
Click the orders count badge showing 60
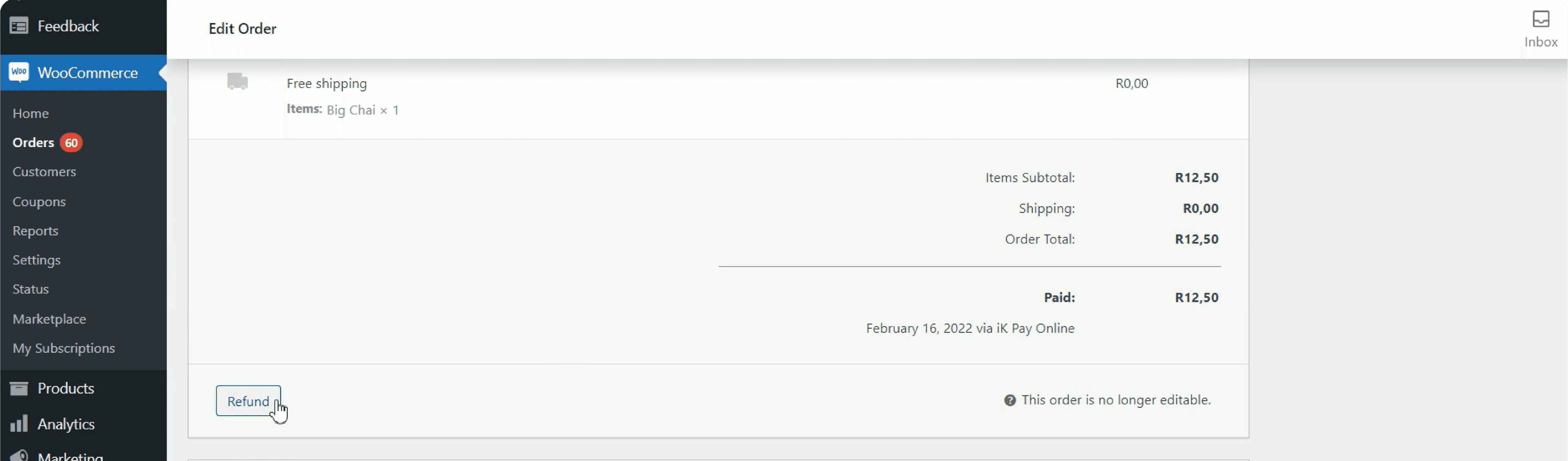[x=71, y=142]
